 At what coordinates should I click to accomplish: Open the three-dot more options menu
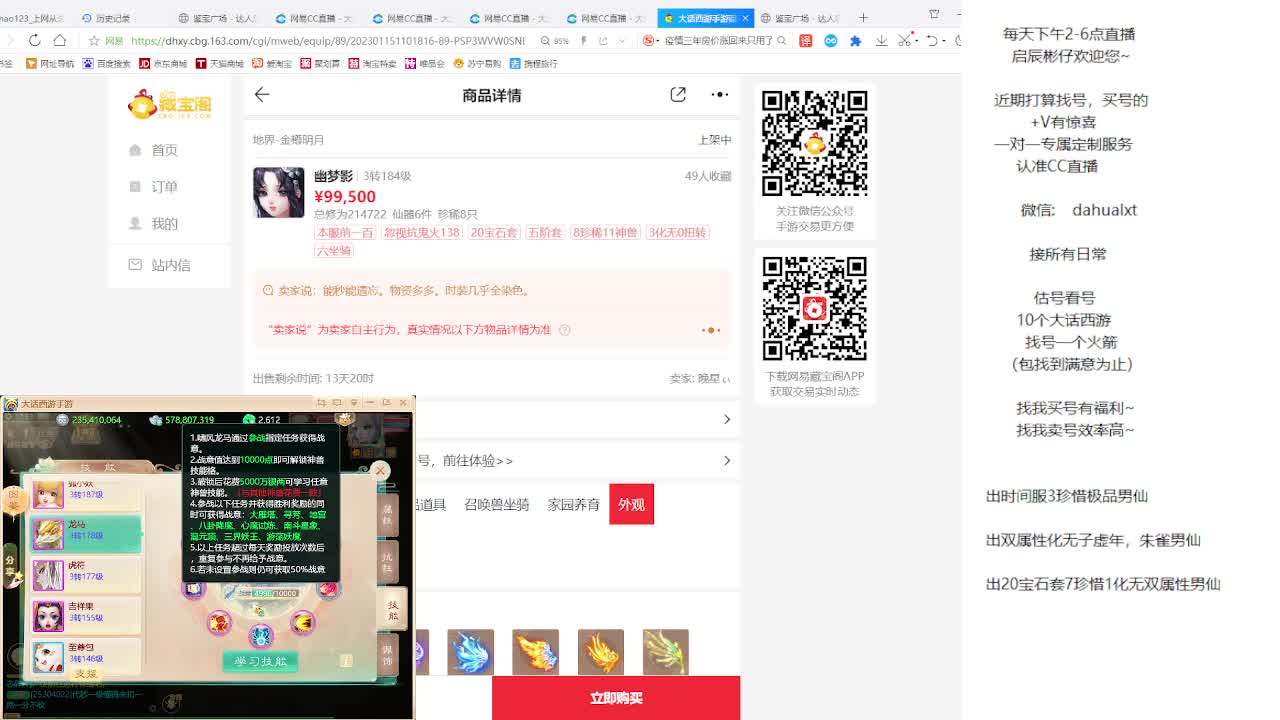tap(720, 94)
